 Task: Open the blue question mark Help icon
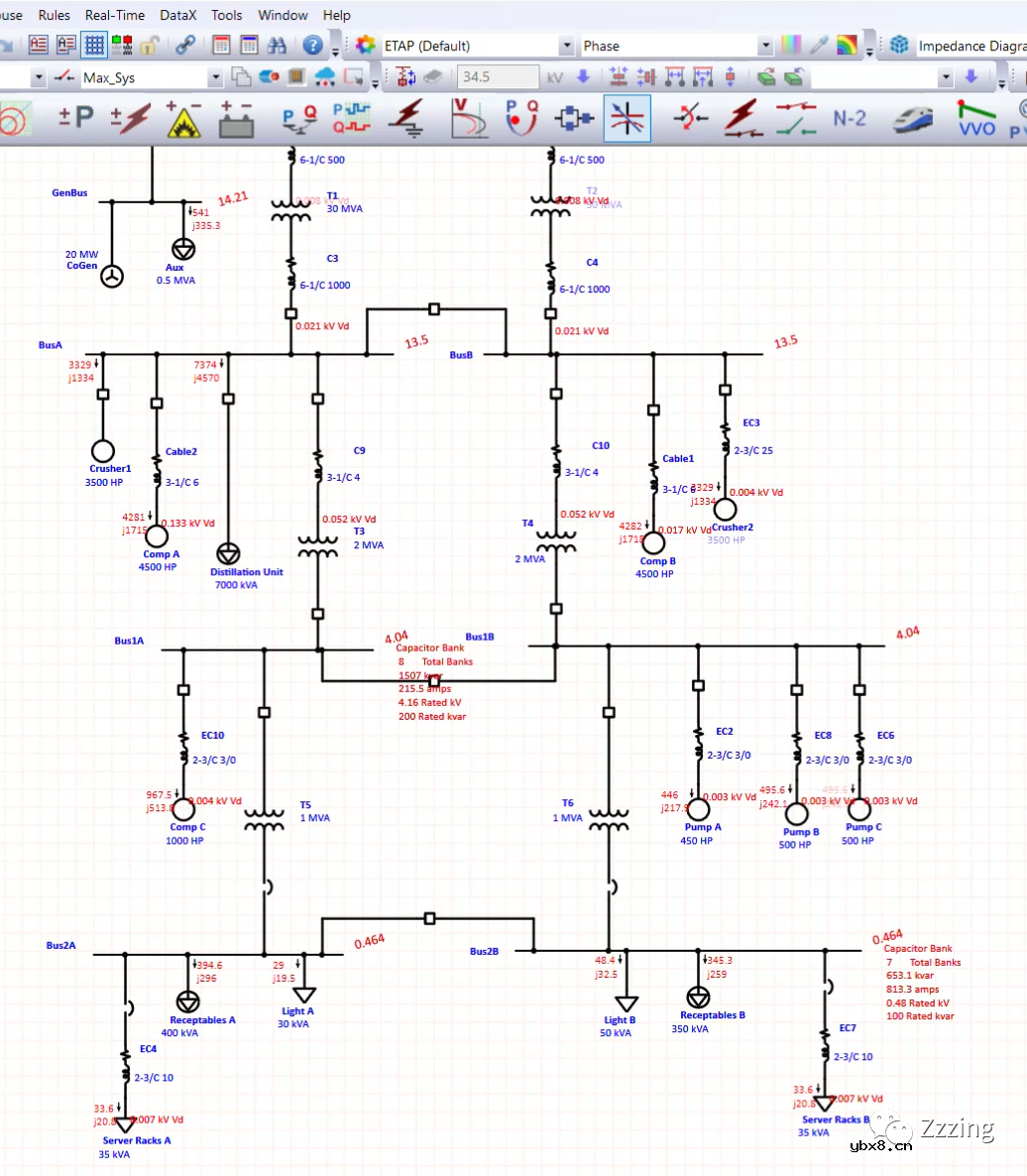(313, 46)
